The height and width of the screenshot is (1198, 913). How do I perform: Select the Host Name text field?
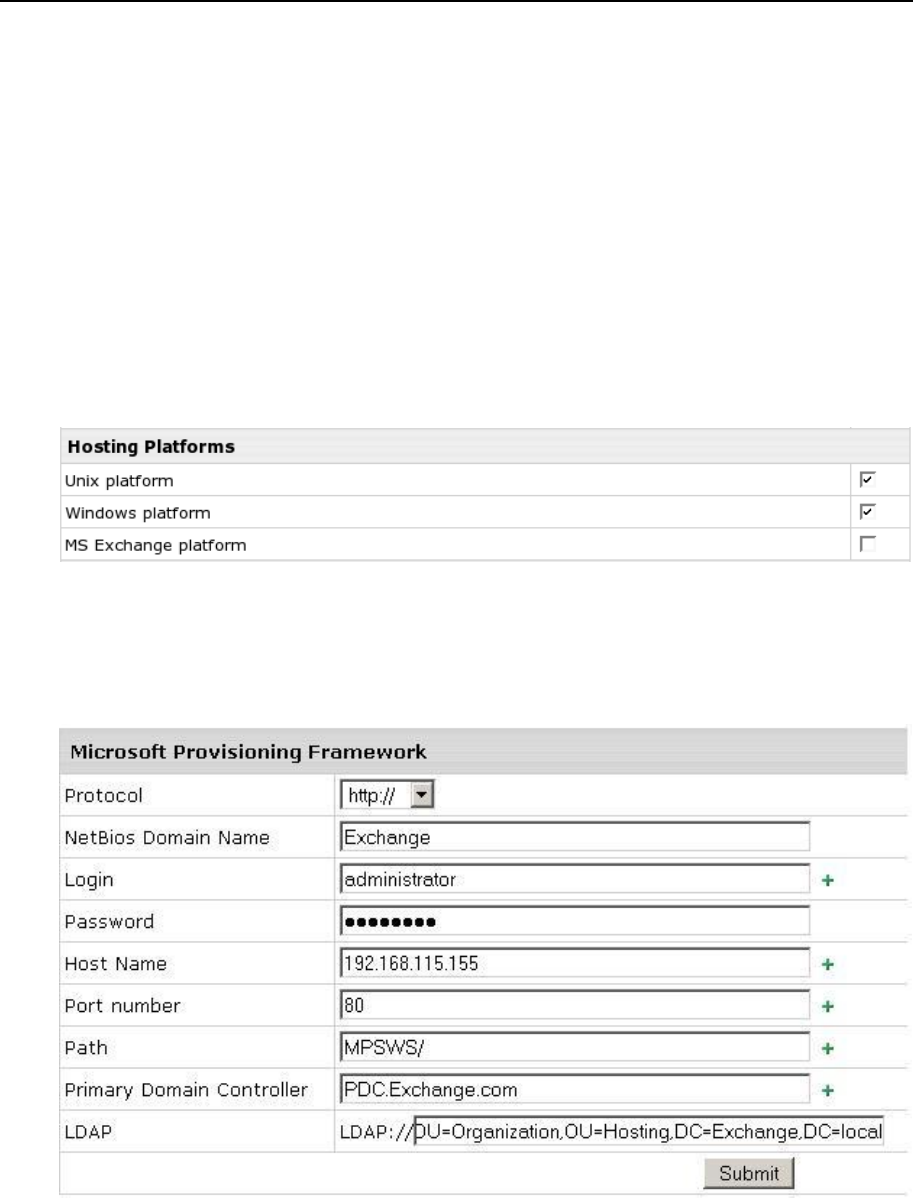(x=574, y=965)
